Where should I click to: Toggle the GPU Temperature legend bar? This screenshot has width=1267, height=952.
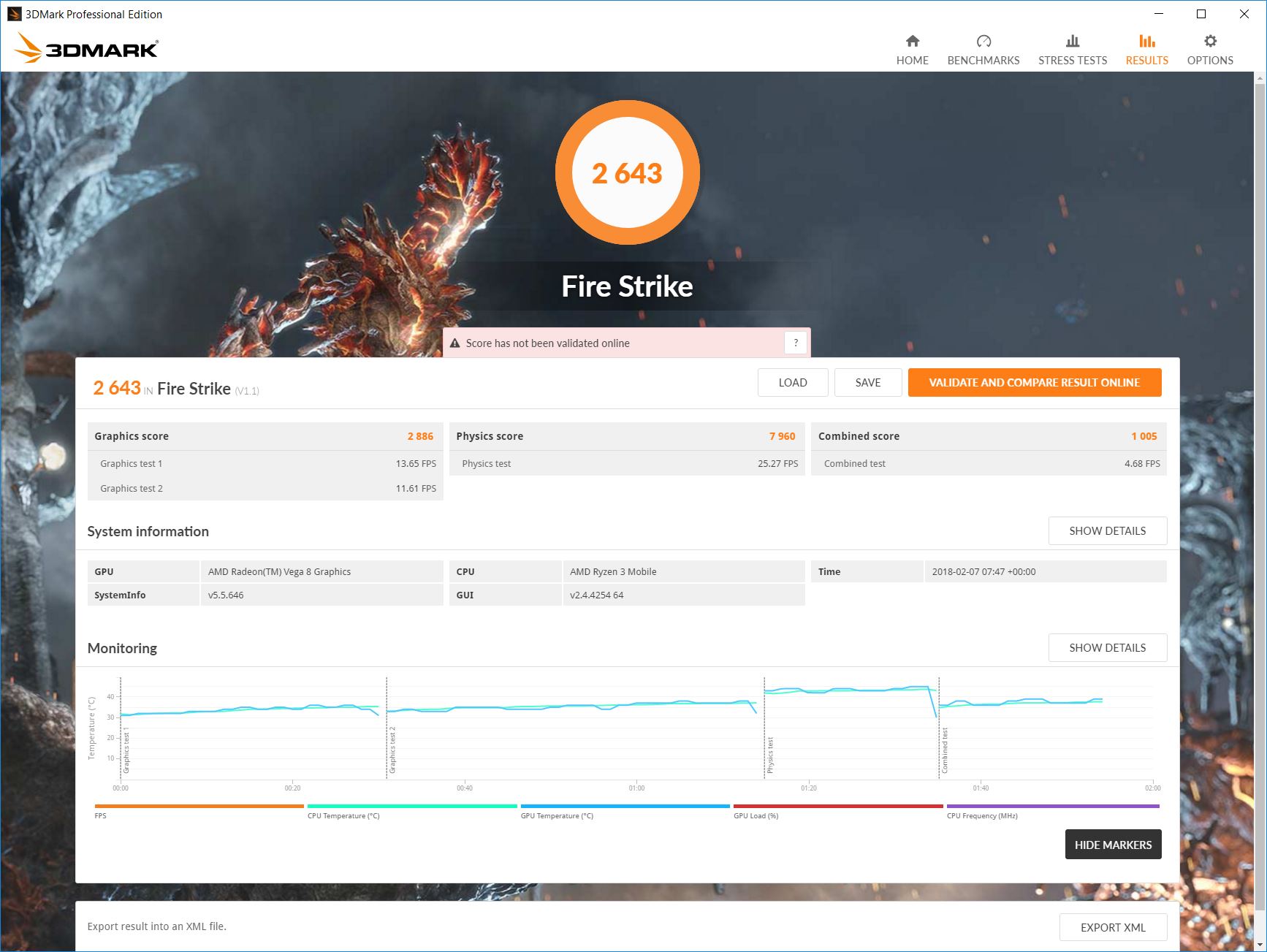(x=625, y=807)
